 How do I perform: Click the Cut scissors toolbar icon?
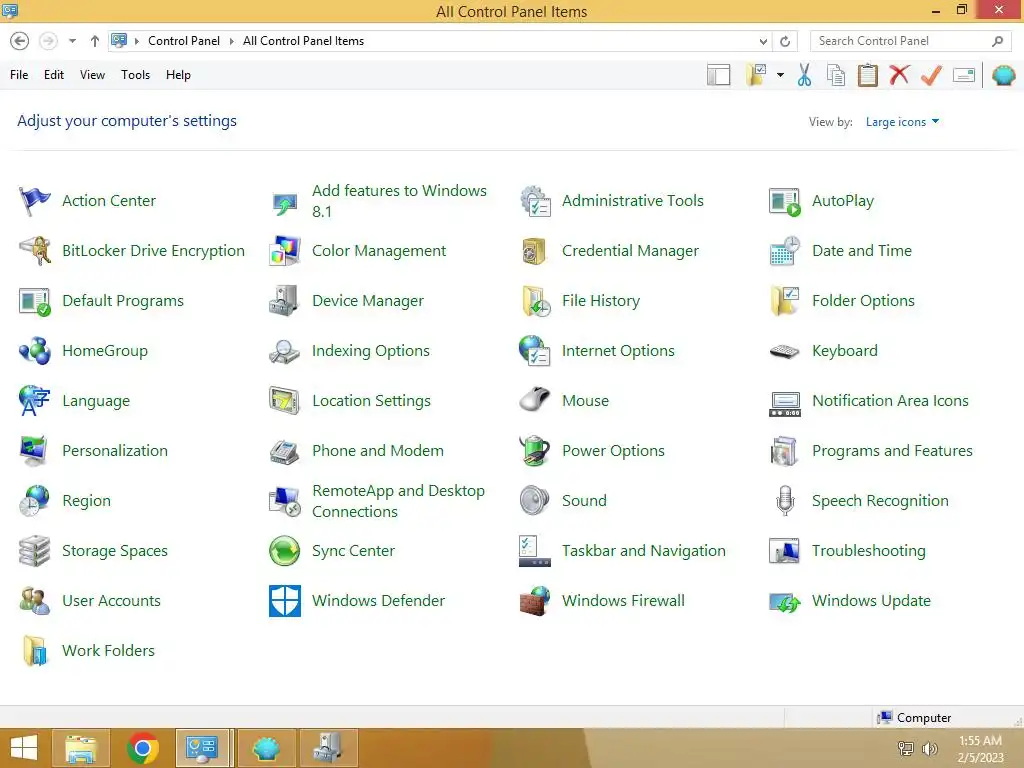tap(805, 75)
